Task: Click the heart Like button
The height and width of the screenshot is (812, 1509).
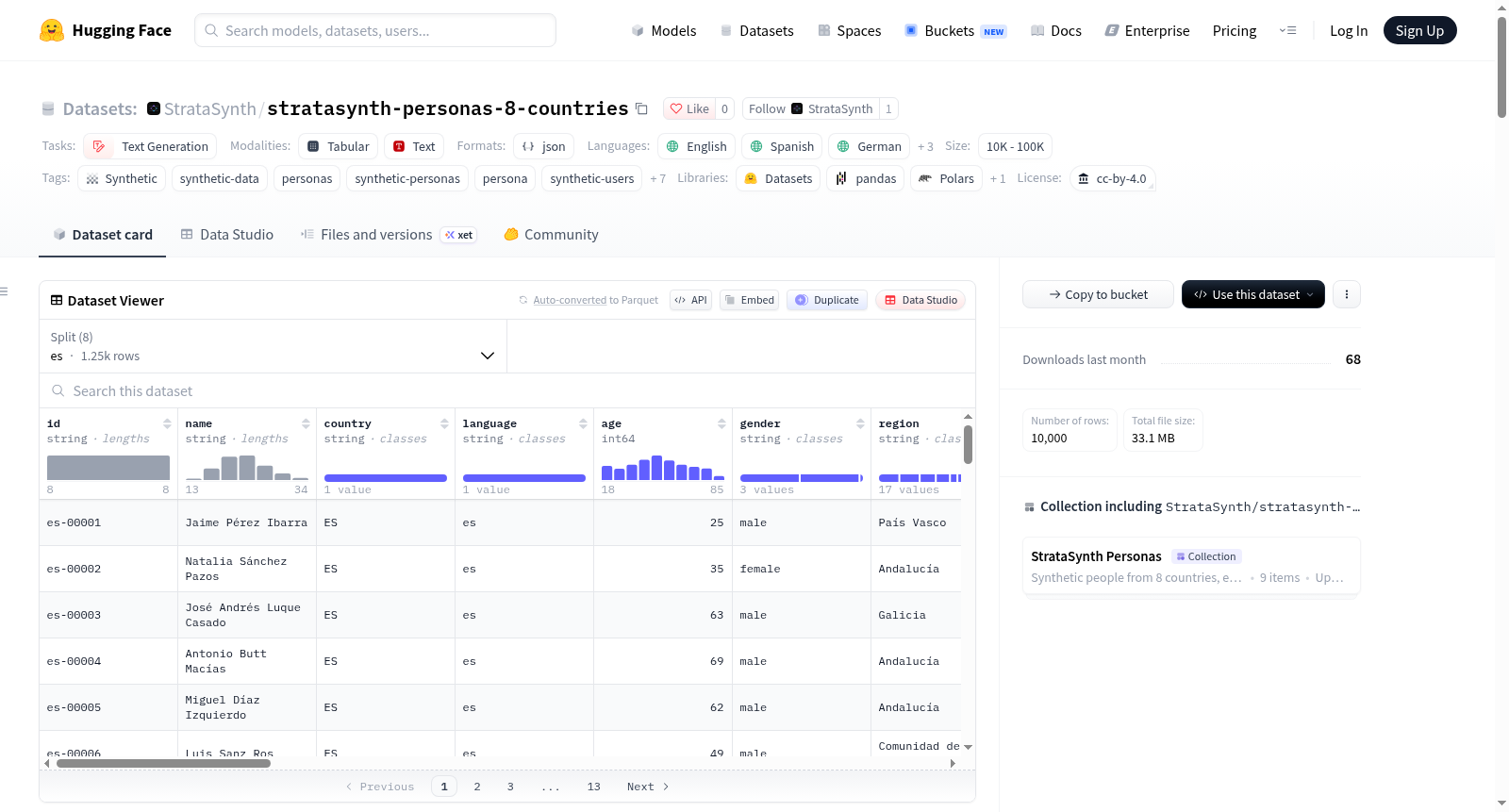Action: (689, 108)
